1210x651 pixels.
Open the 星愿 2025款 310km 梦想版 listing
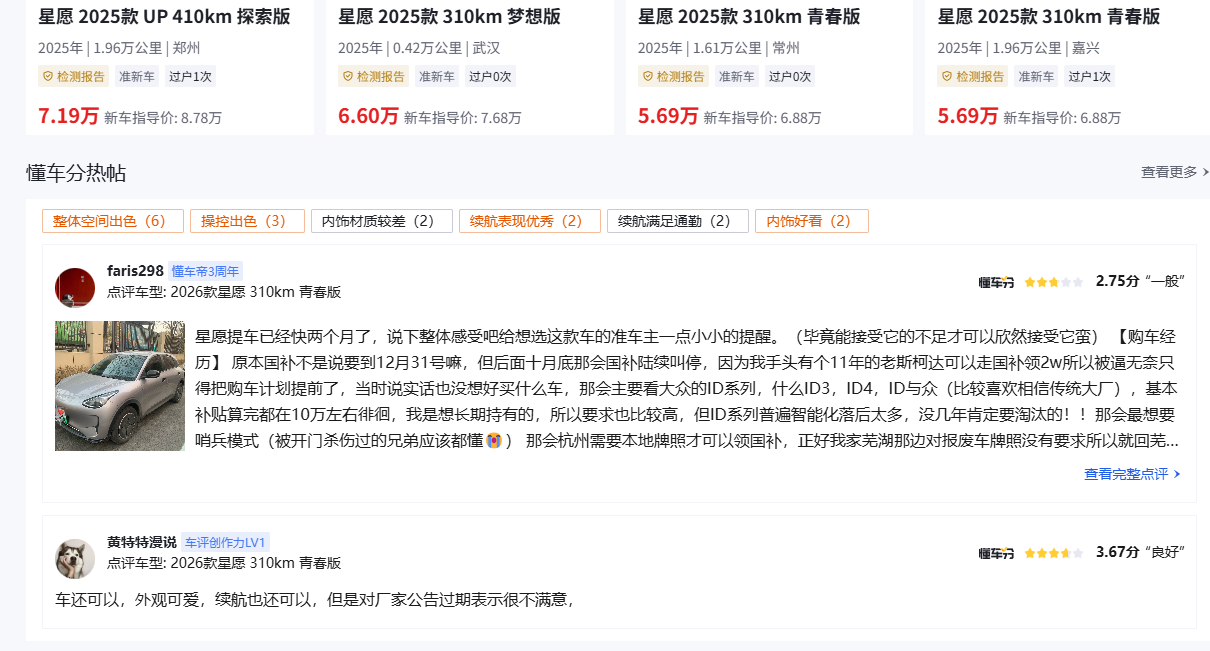[x=449, y=17]
